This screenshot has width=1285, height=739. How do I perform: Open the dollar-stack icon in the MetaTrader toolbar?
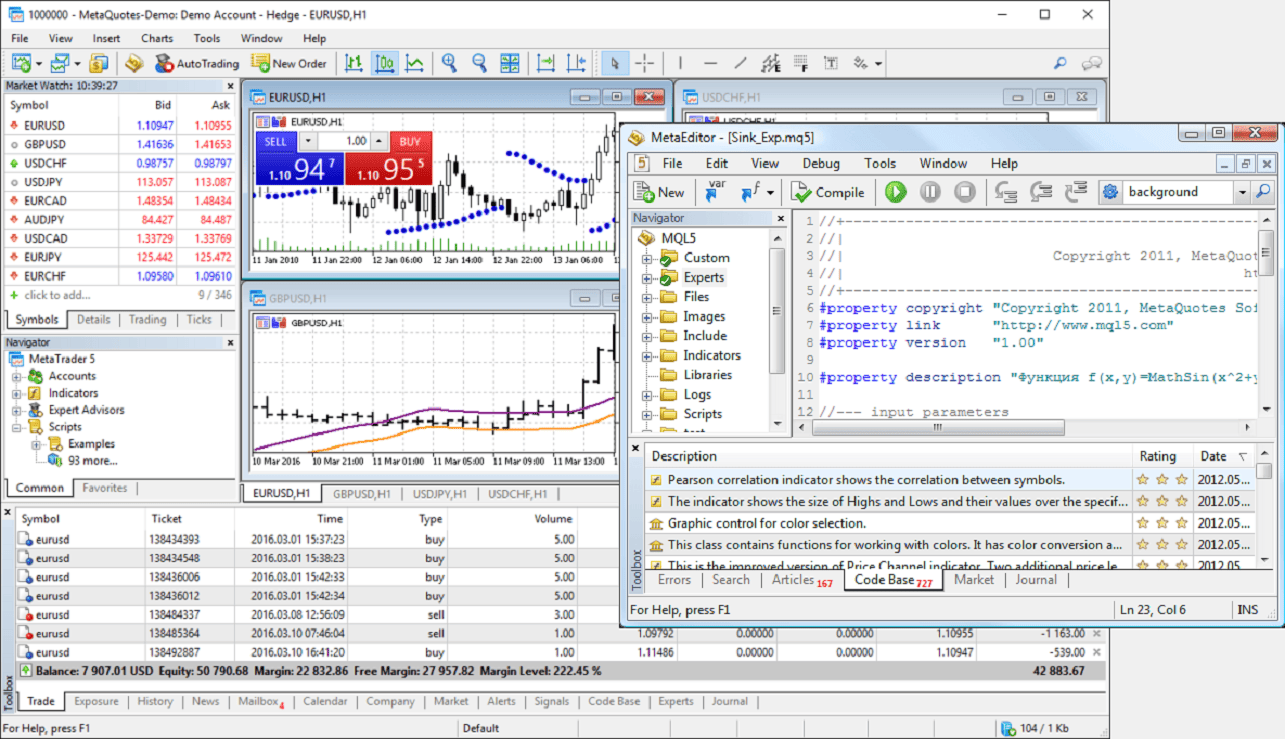click(x=98, y=63)
